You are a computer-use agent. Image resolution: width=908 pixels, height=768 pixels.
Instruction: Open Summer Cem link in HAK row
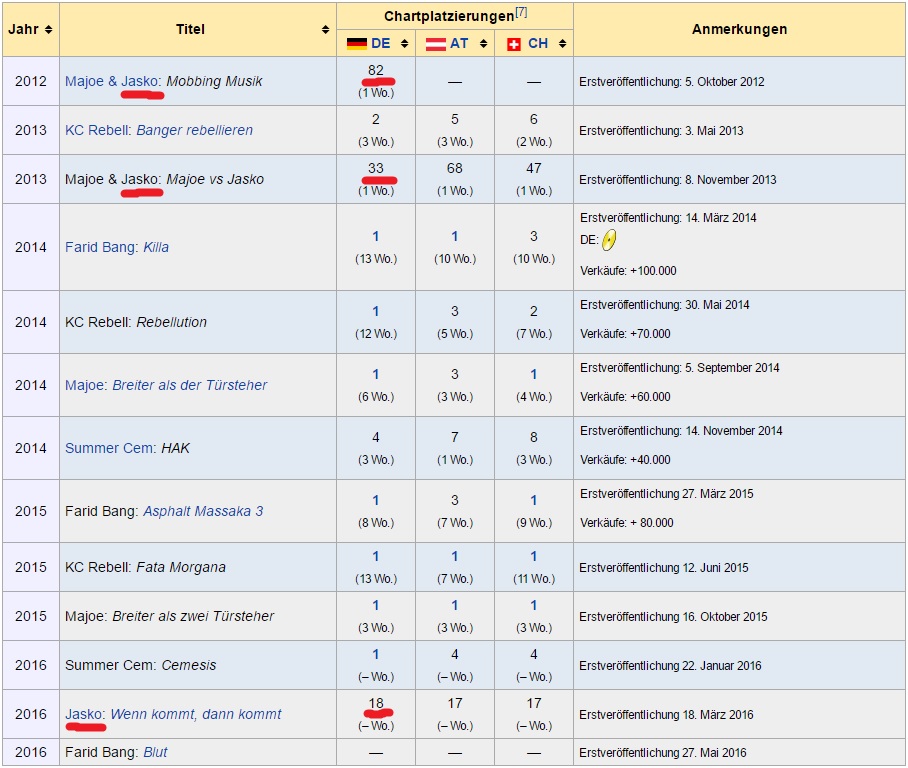[x=111, y=448]
